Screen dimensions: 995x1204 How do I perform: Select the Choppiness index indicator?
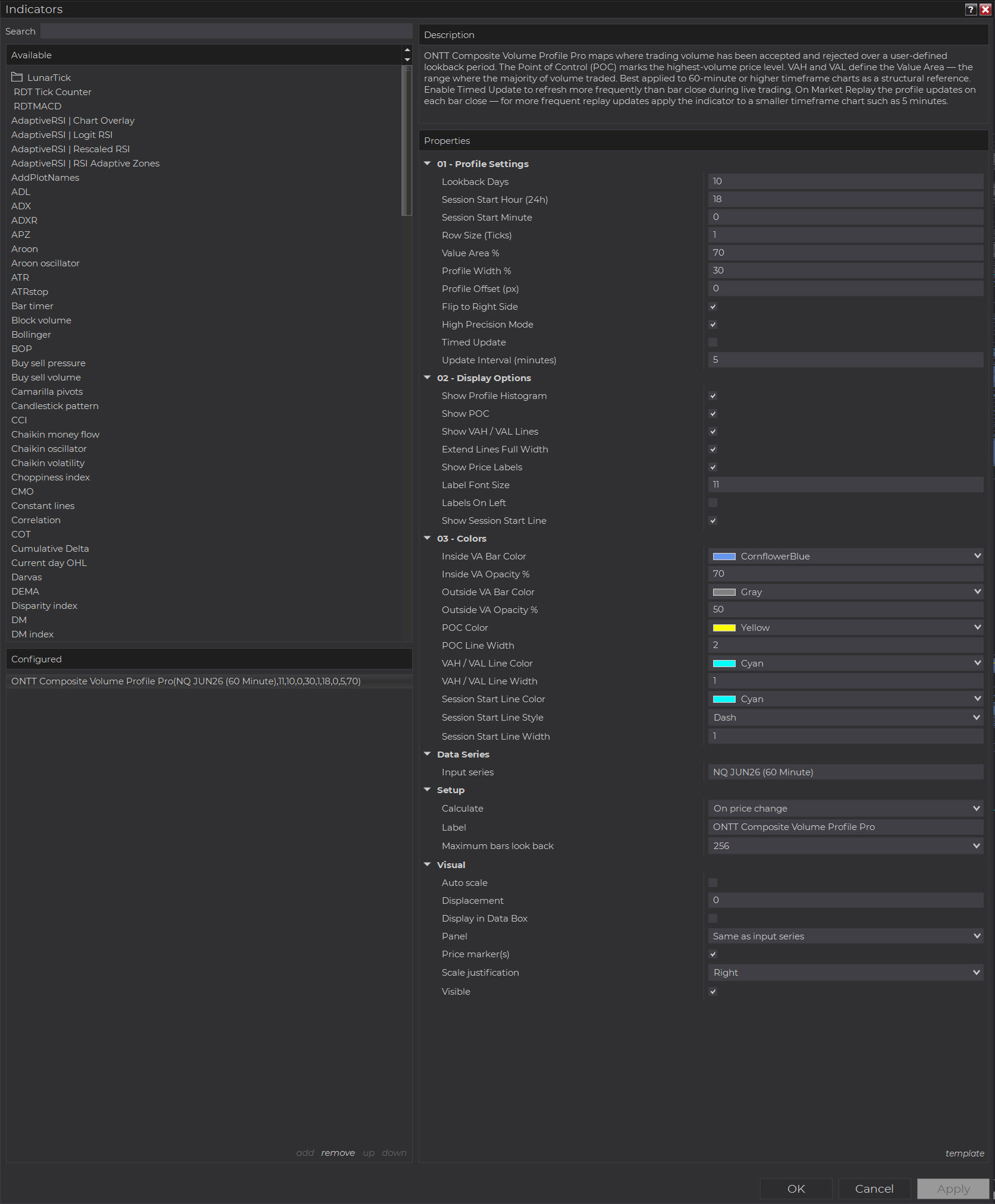51,477
